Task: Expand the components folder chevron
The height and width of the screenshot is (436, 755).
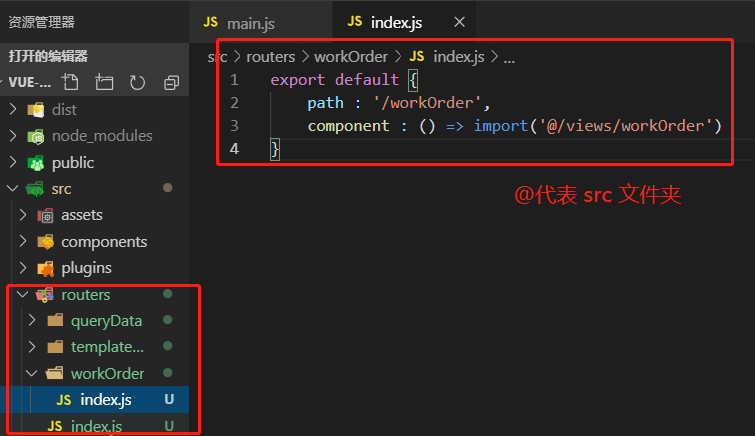Action: tap(23, 241)
